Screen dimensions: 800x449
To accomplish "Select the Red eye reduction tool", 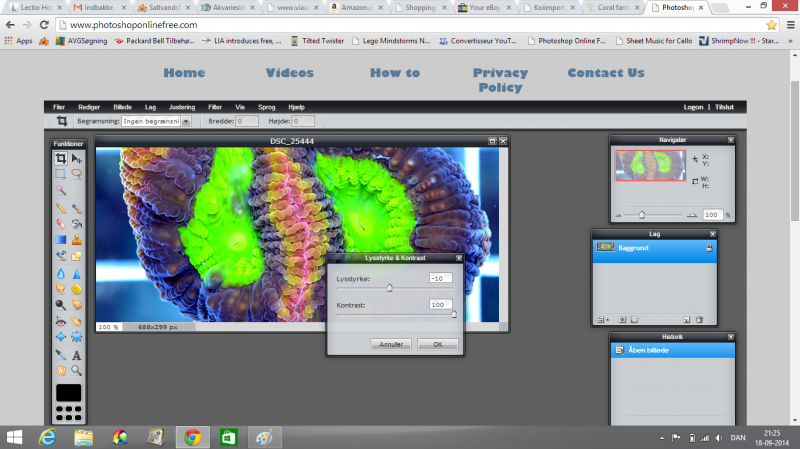I will [x=61, y=321].
